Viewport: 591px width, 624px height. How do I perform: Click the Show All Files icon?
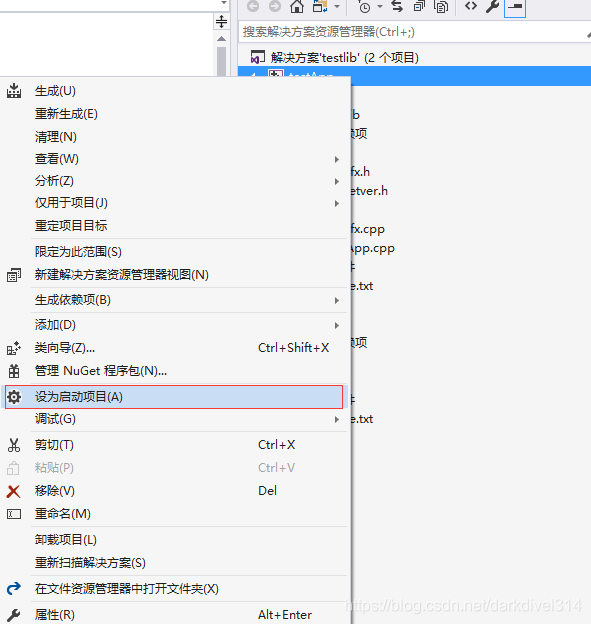click(x=441, y=7)
